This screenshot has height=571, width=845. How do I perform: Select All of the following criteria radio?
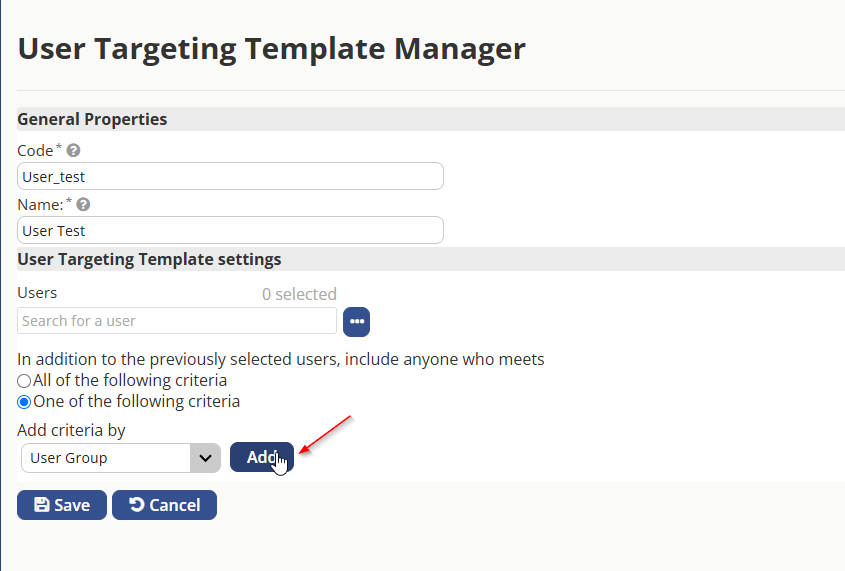pyautogui.click(x=24, y=381)
